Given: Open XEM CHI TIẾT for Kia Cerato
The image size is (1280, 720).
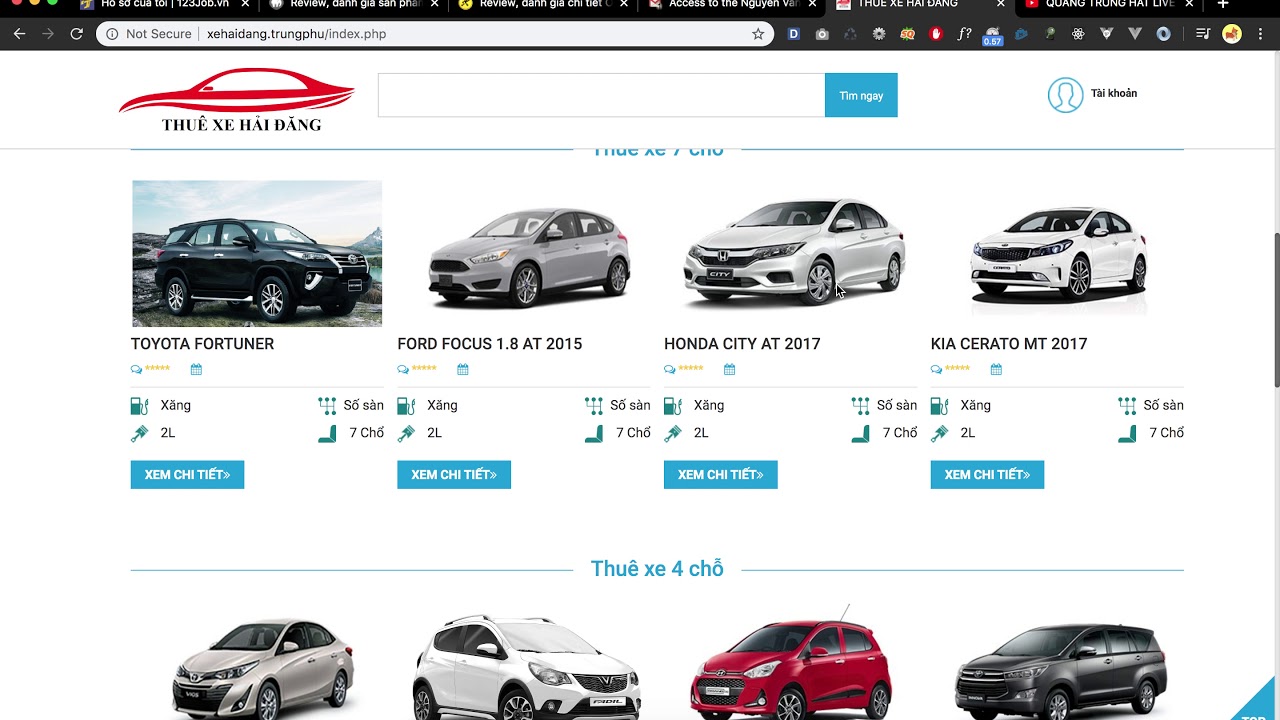Looking at the screenshot, I should [987, 475].
